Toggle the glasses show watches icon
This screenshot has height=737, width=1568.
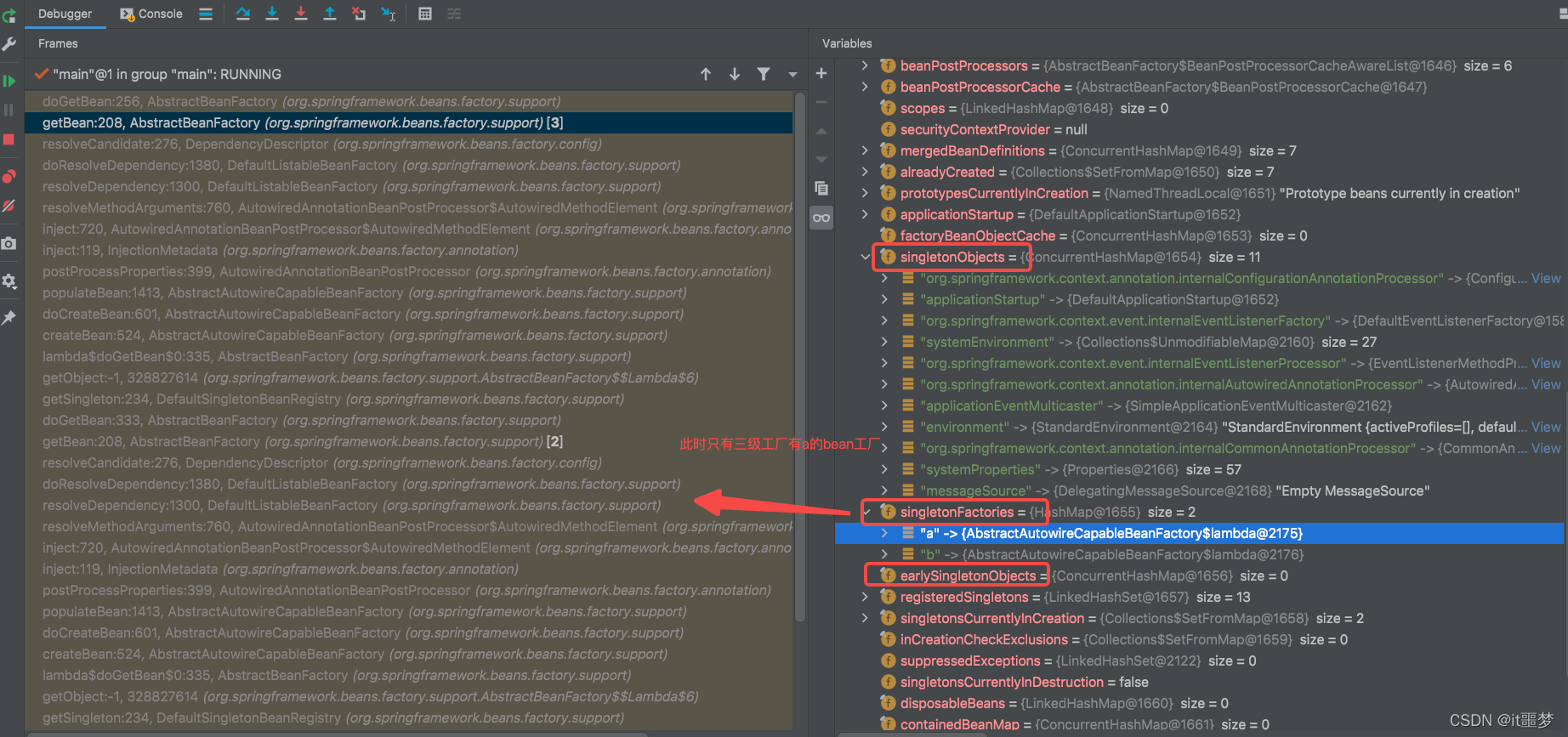[821, 218]
